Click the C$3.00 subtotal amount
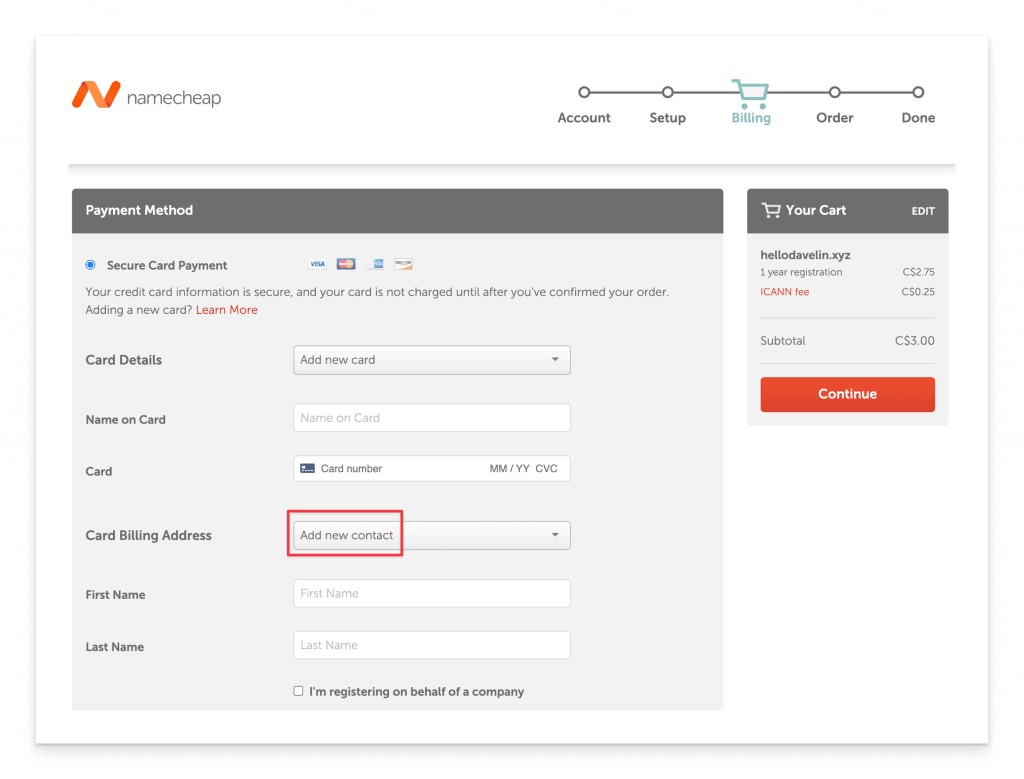 [x=914, y=341]
